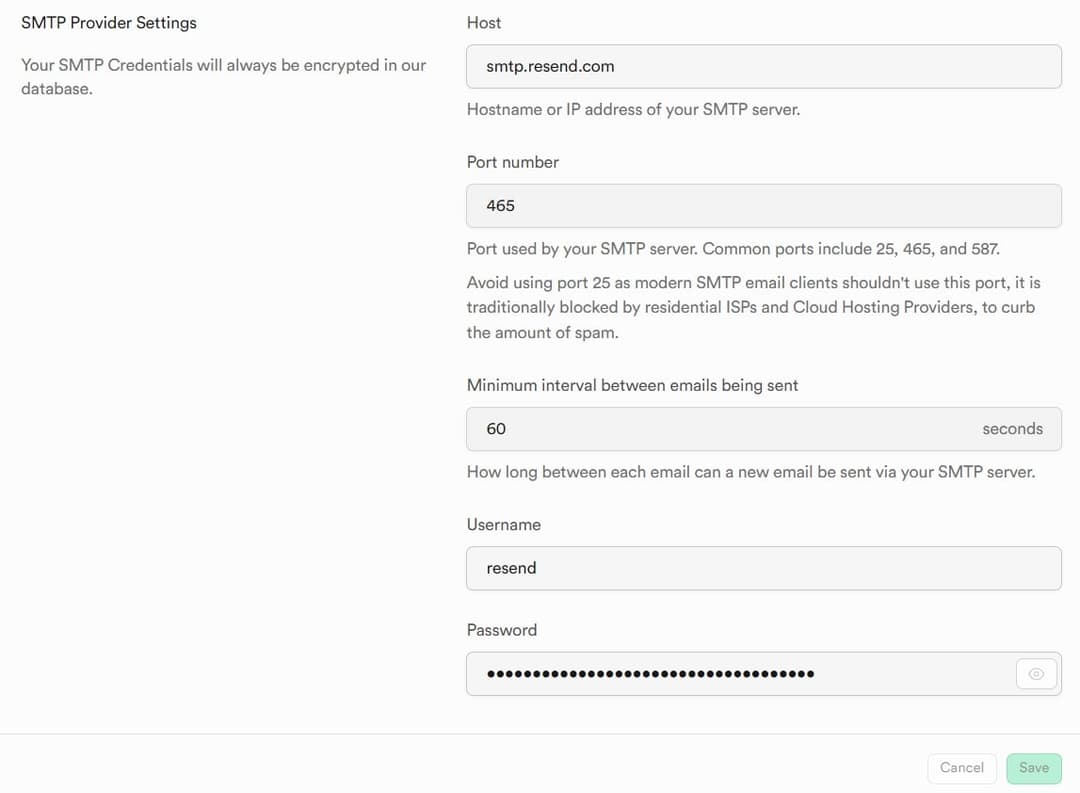Focus the minimum interval field showing 60
The width and height of the screenshot is (1080, 793).
pos(700,428)
